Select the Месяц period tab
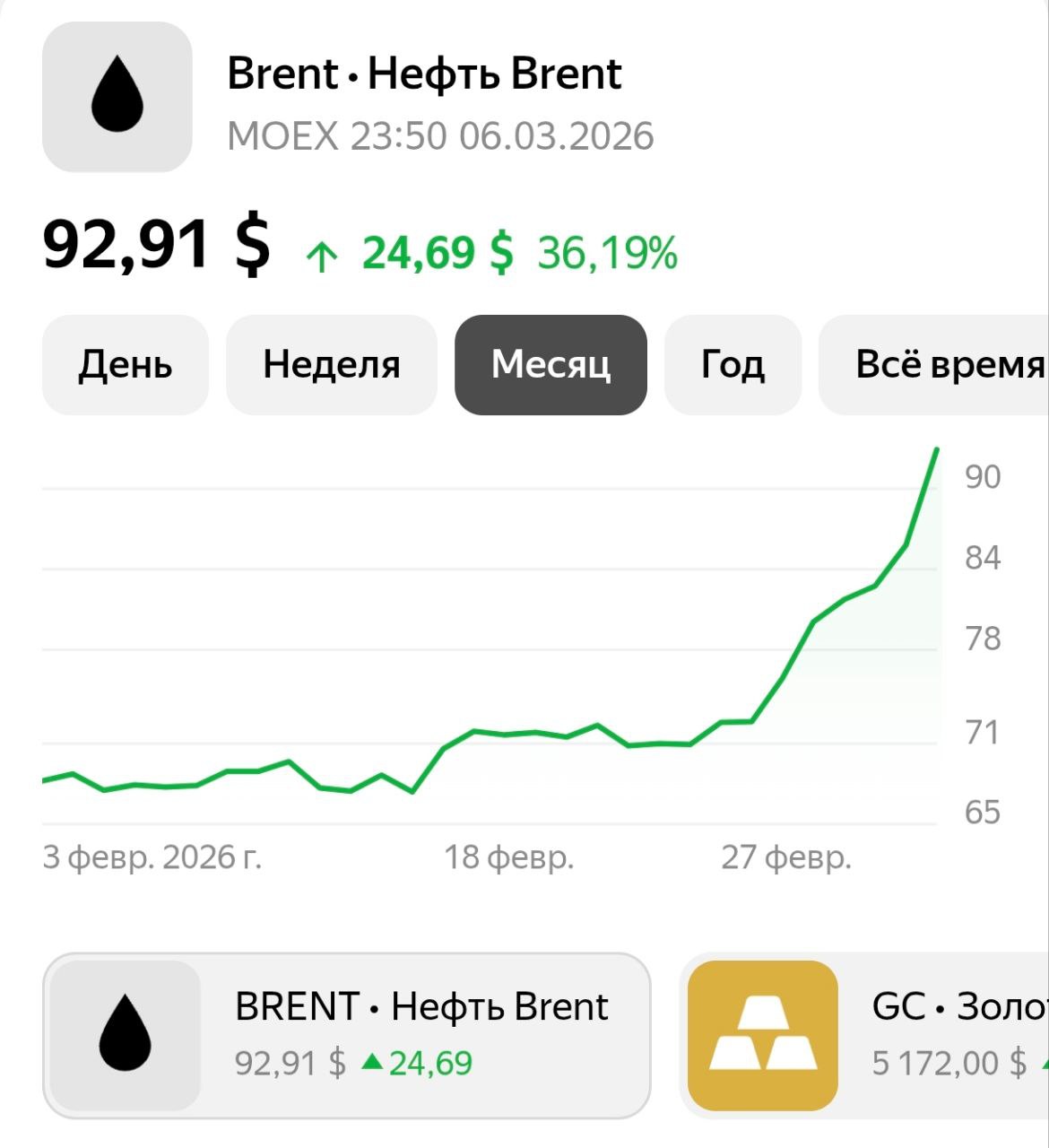Screen dimensions: 1049x1148 (x=551, y=365)
